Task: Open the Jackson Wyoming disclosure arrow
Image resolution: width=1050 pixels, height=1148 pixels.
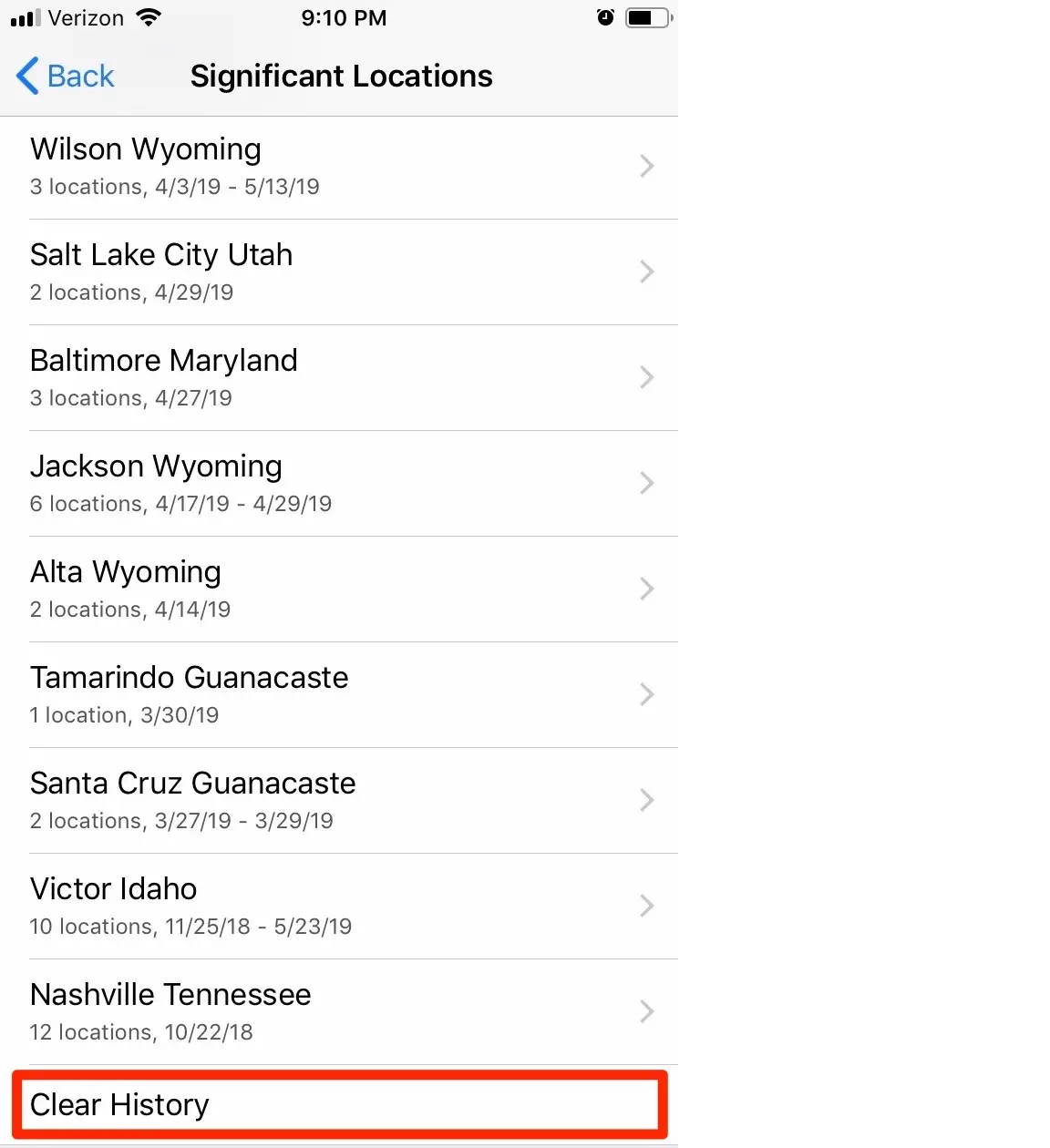Action: [646, 483]
